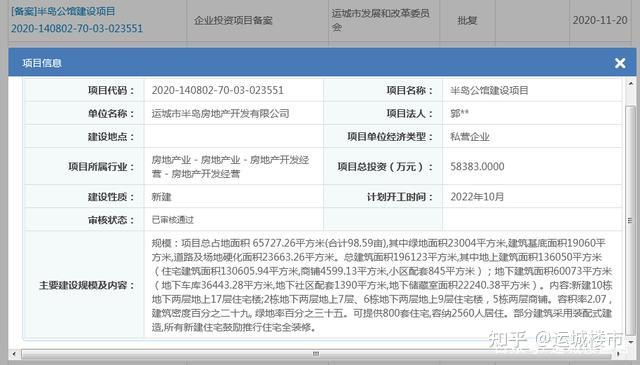
Task: Click the 项目名称 field label
Action: (409, 90)
